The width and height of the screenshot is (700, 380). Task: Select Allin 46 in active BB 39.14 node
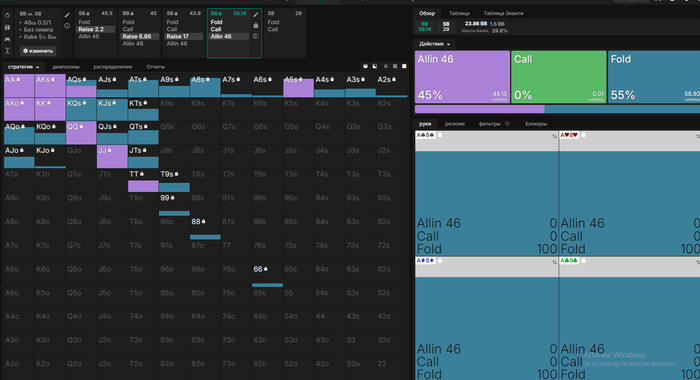[x=229, y=37]
